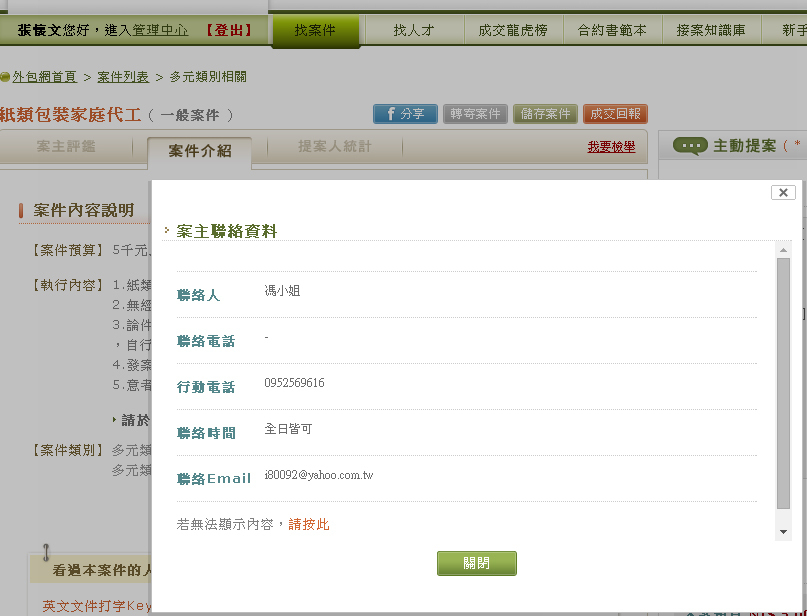Click the 轉寄案件 button

475,114
